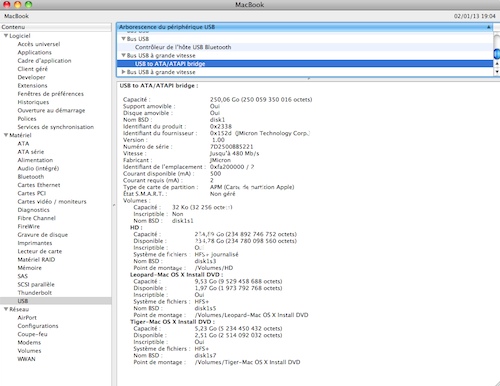
Task: Select ATA série entry
Action: point(31,152)
